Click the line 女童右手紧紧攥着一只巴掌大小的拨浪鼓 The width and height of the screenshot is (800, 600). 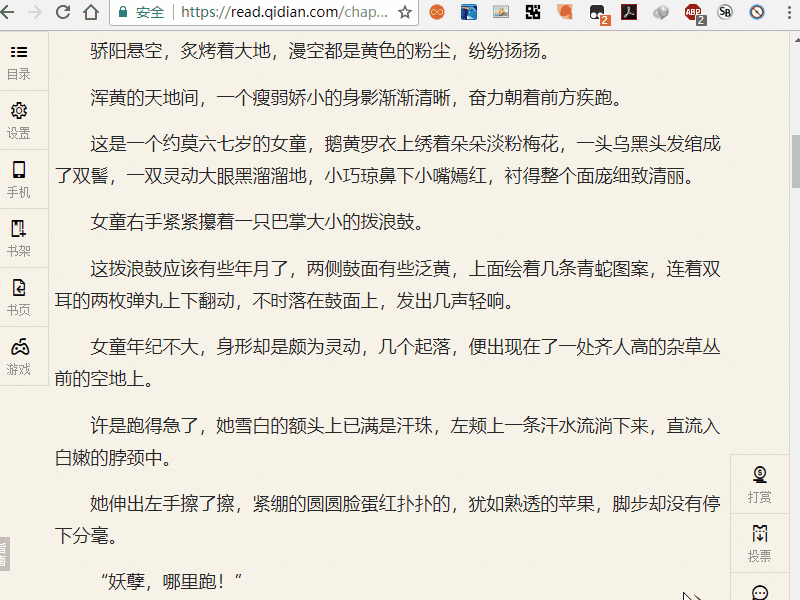[257, 222]
